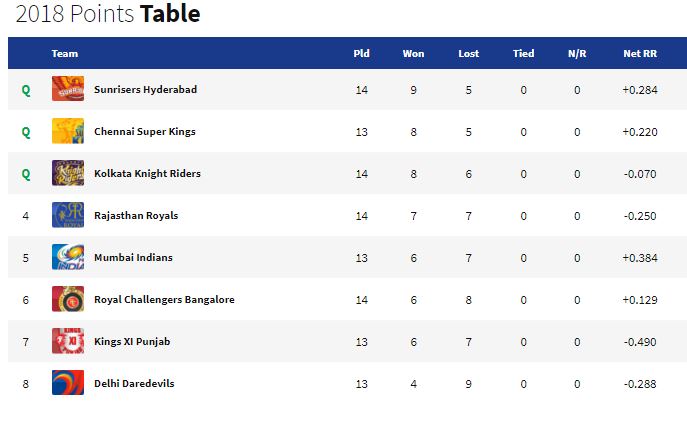Click the Q qualified marker for Chennai
This screenshot has width=687, height=445.
(26, 131)
